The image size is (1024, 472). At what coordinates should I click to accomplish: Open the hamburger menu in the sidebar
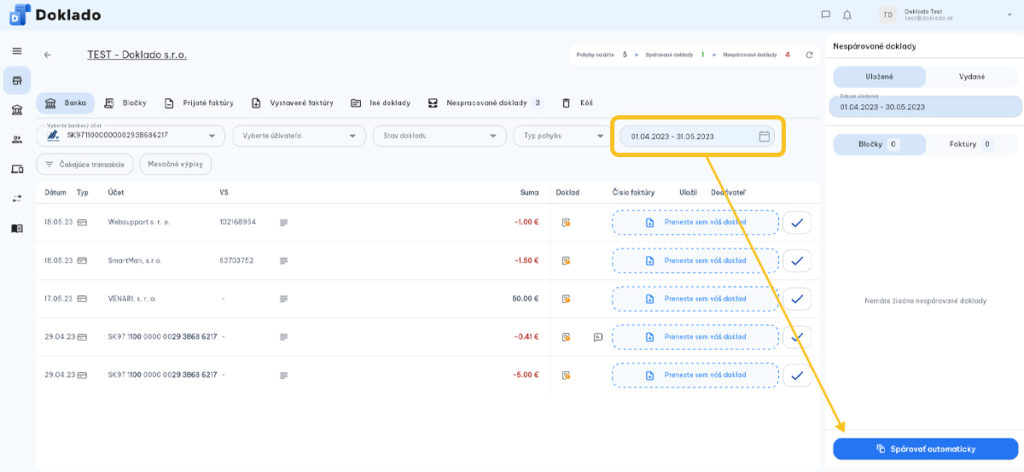point(17,51)
